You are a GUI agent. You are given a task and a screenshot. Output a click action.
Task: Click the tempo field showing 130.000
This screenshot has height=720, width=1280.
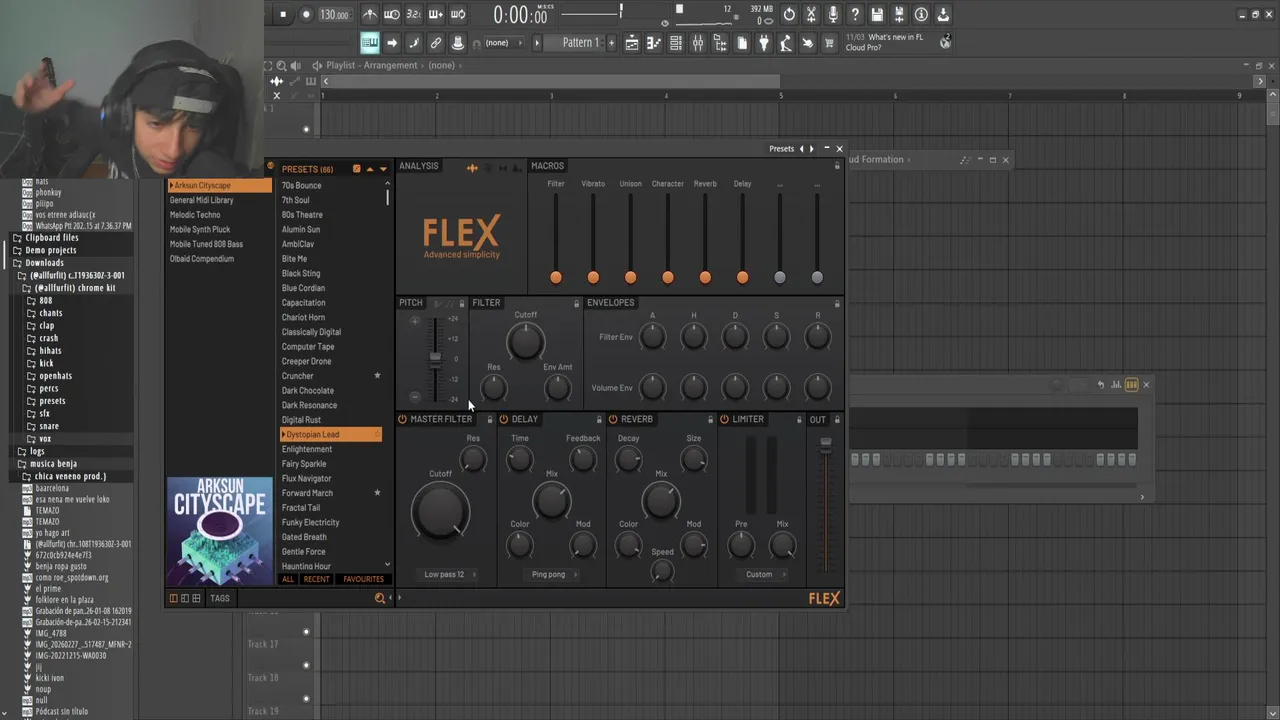[x=334, y=15]
